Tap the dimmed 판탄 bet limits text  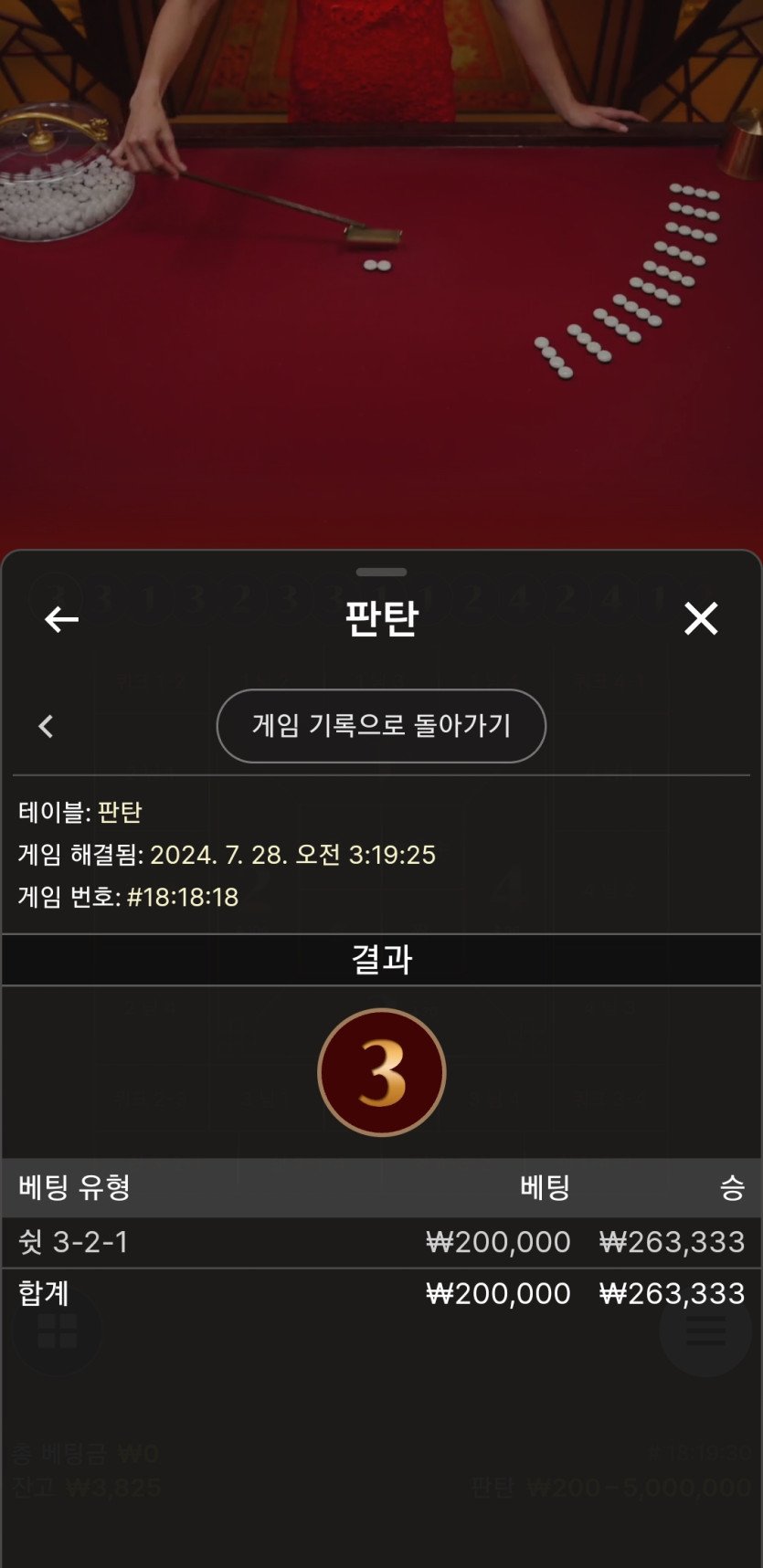(610, 1487)
